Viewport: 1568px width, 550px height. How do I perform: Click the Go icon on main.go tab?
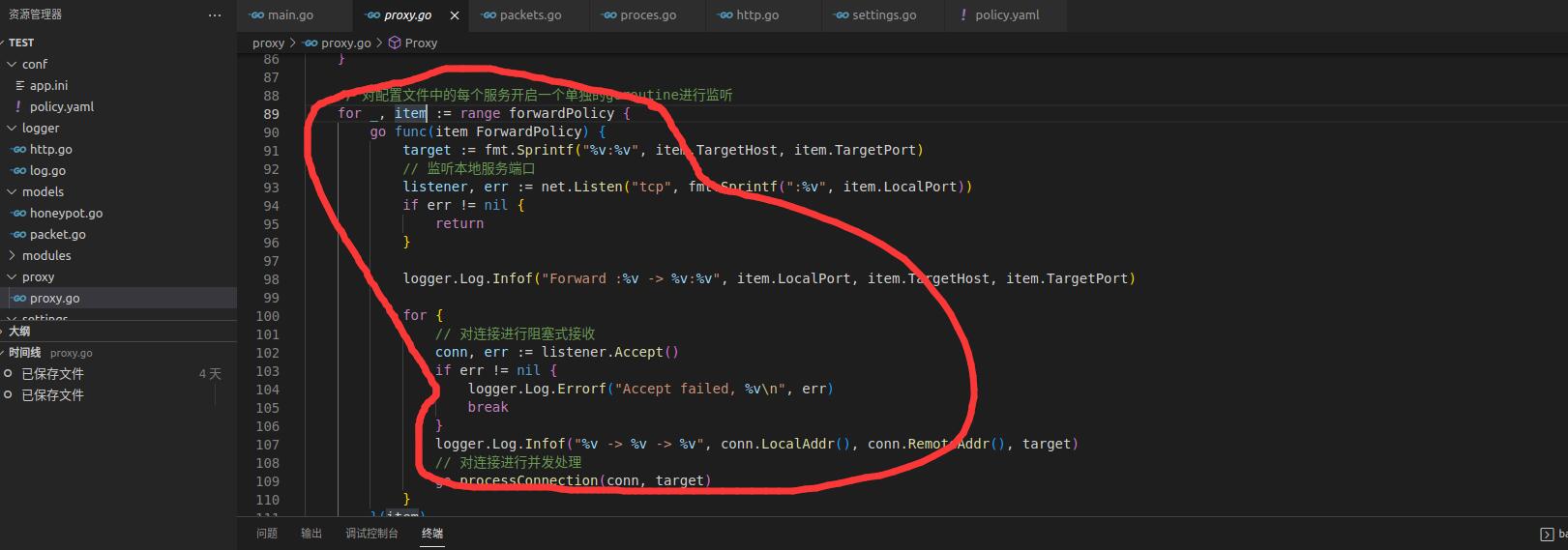tap(256, 15)
